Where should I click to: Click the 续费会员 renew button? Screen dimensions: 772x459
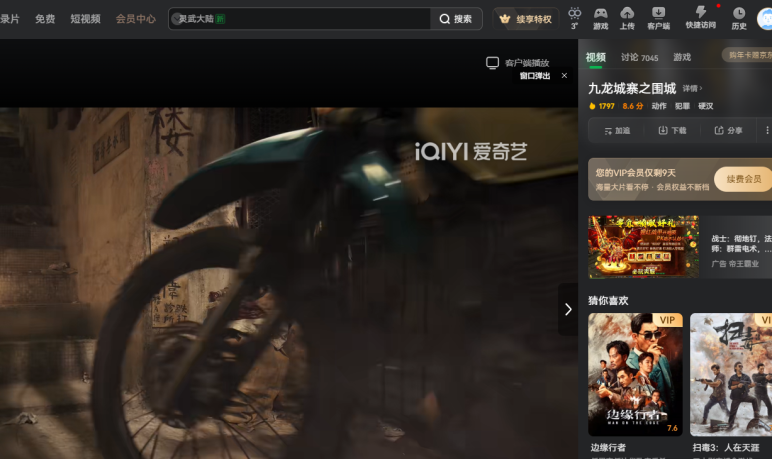tap(743, 179)
